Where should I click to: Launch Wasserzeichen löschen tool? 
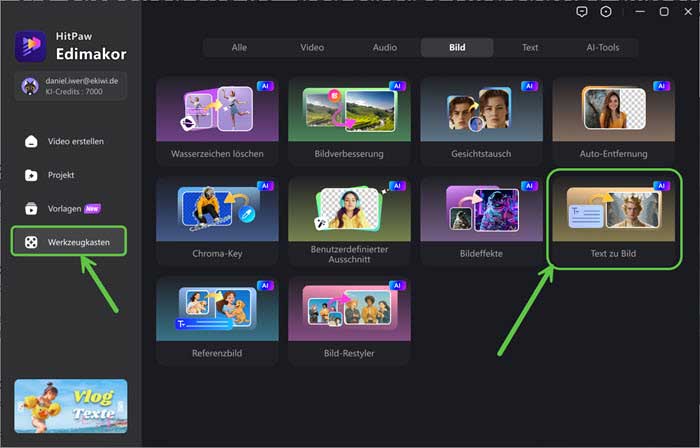216,123
